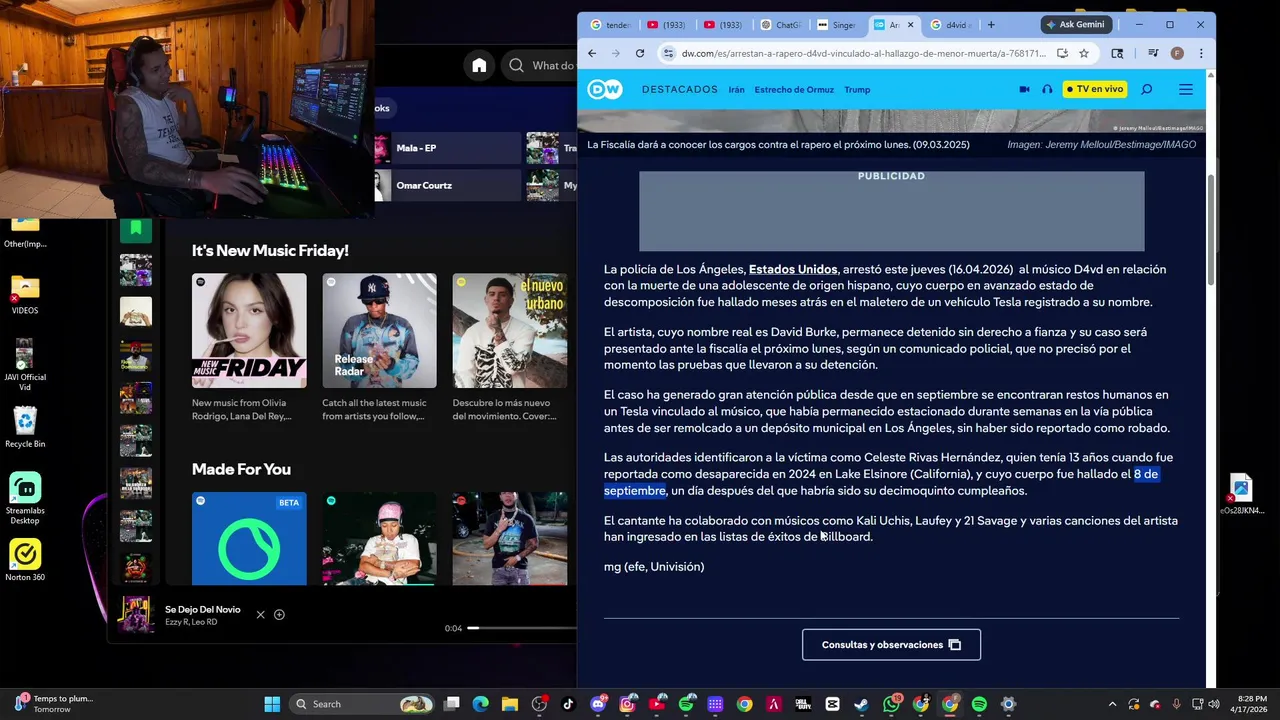Reload the DW page in Chrome
The width and height of the screenshot is (1280, 720).
click(640, 53)
